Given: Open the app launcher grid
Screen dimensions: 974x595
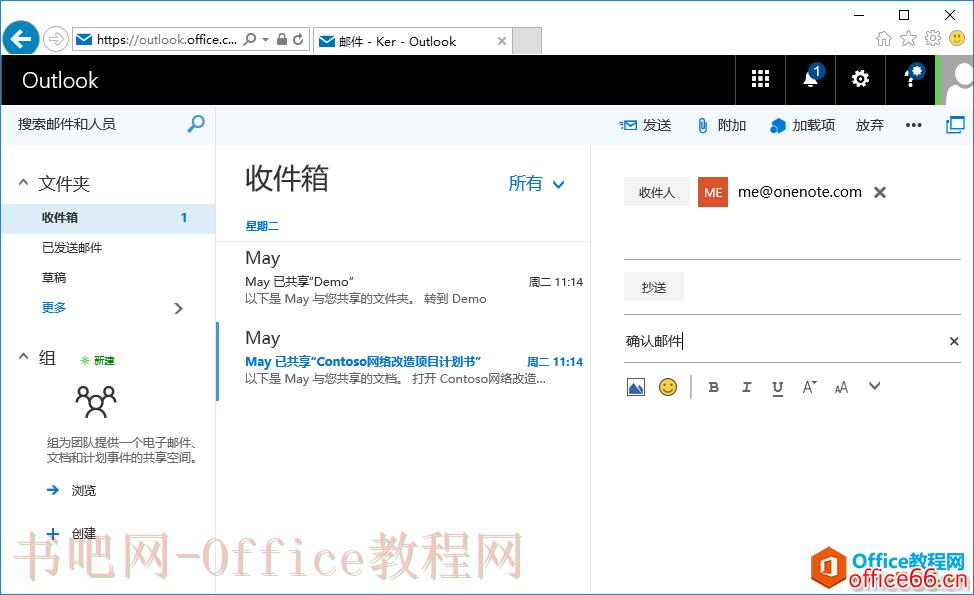Looking at the screenshot, I should 760,79.
